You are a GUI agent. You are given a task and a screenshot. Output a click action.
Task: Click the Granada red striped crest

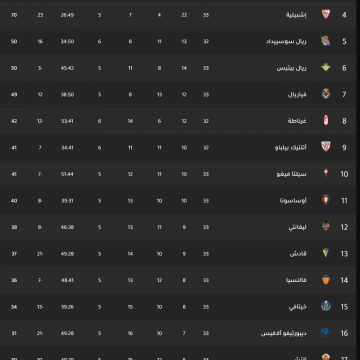(x=326, y=120)
